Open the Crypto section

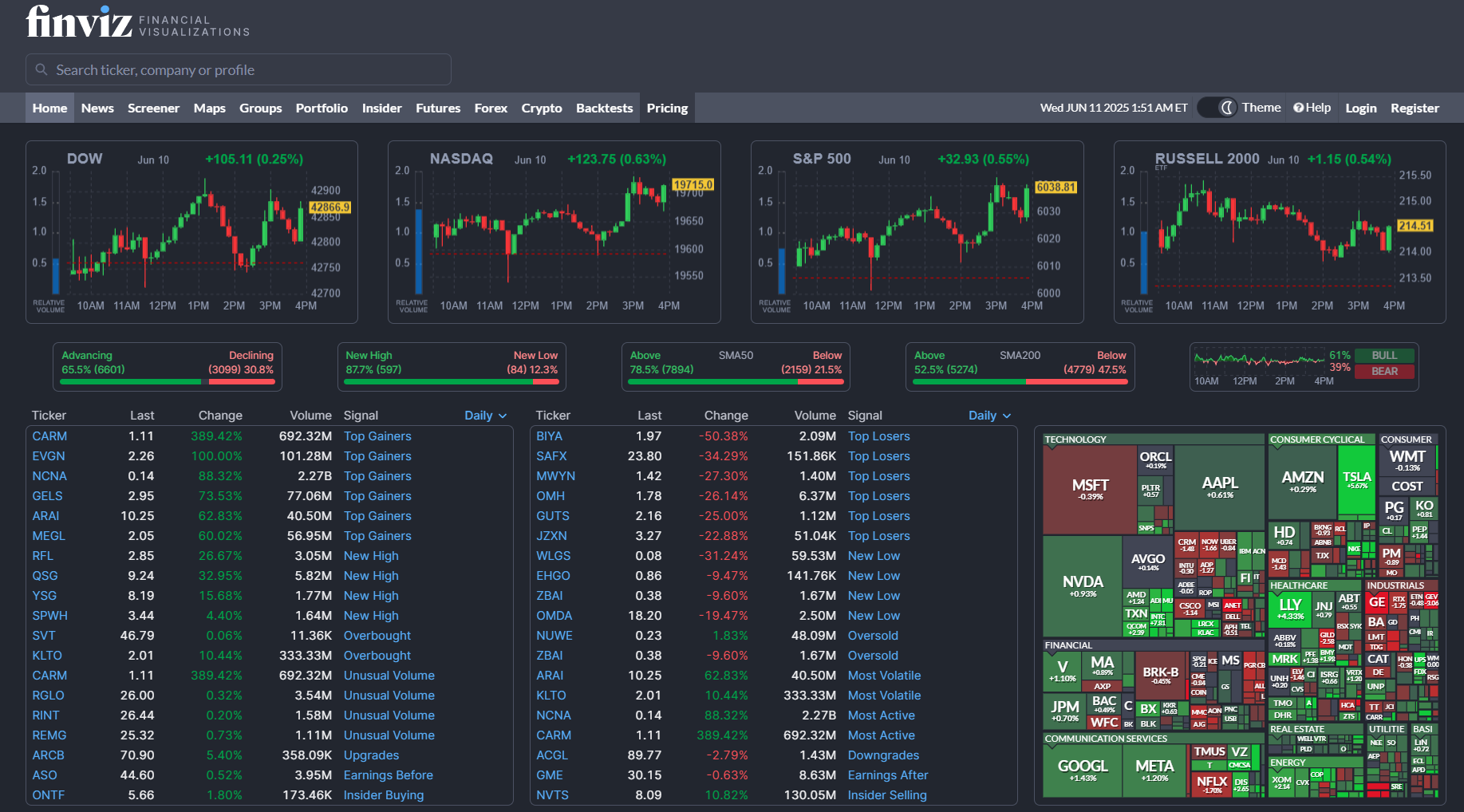(542, 108)
